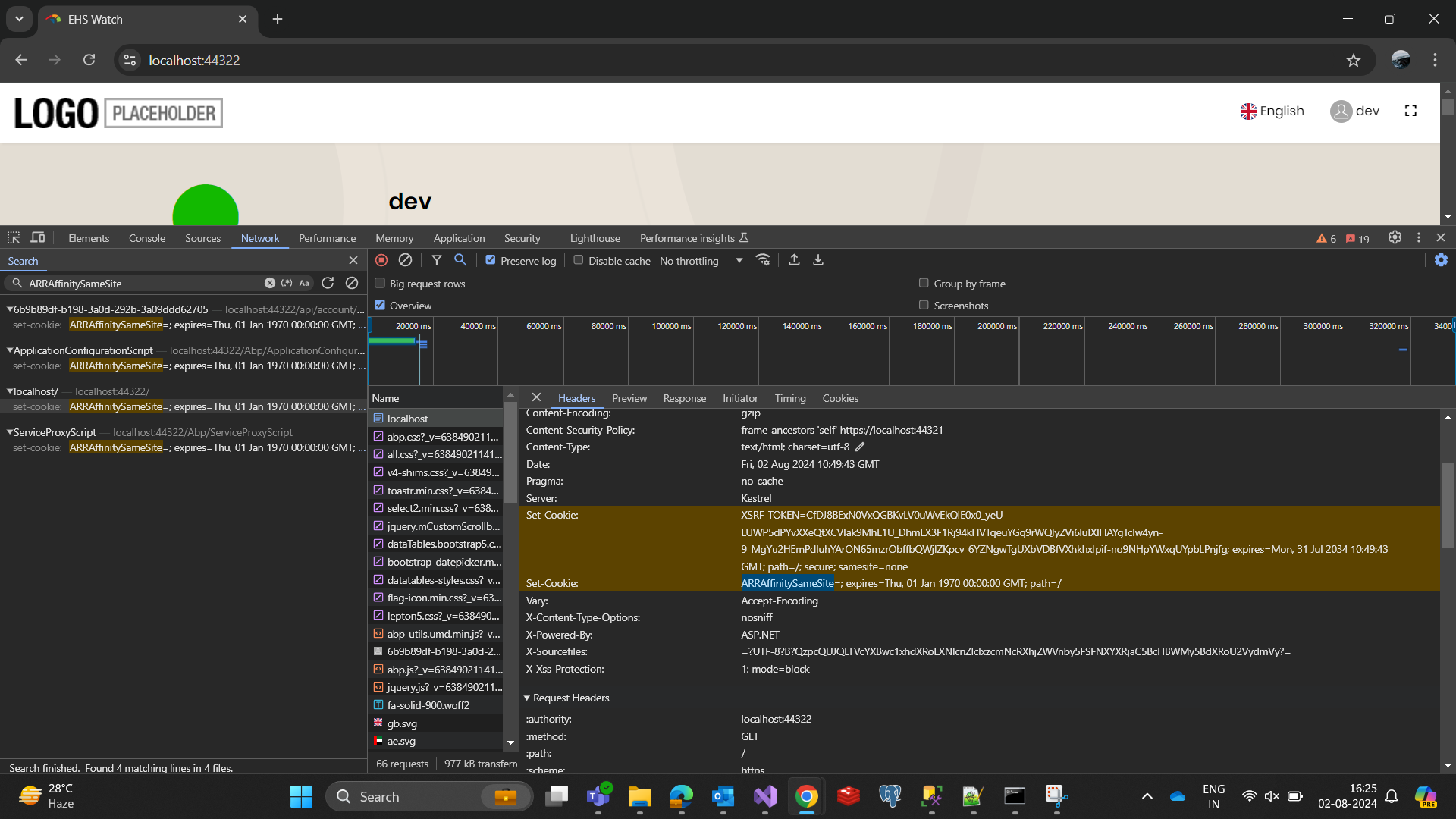Enable Big request rows option
Image resolution: width=1456 pixels, height=819 pixels.
point(380,283)
